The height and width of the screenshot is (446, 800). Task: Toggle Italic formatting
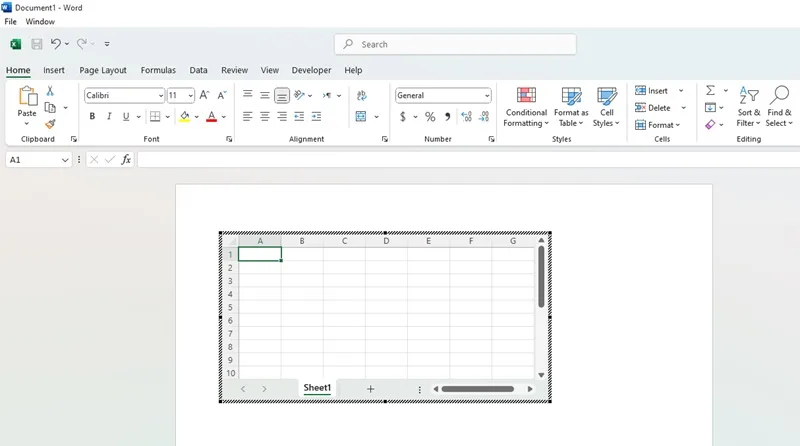point(109,116)
